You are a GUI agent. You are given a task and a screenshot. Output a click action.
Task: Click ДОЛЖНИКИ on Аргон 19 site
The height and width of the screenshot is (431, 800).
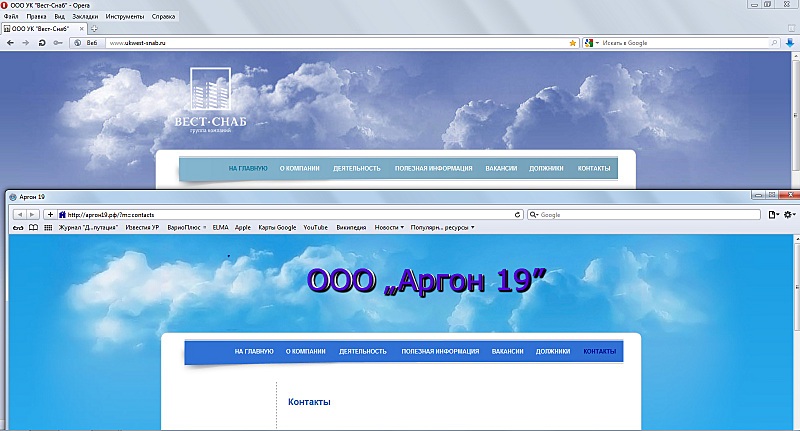tap(553, 351)
